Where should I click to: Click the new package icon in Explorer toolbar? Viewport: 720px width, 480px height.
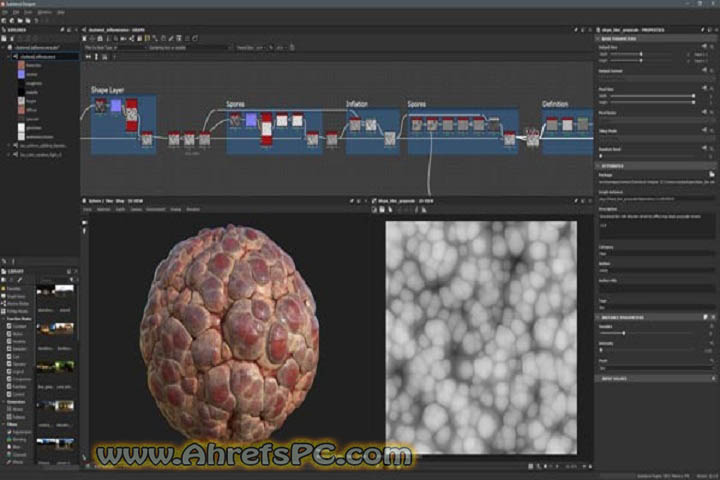(x=4, y=39)
